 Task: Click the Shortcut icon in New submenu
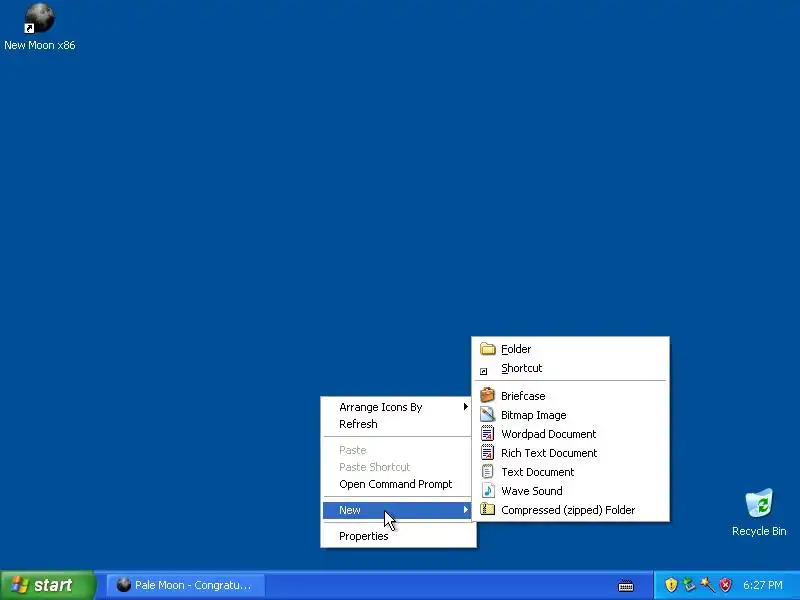(484, 371)
